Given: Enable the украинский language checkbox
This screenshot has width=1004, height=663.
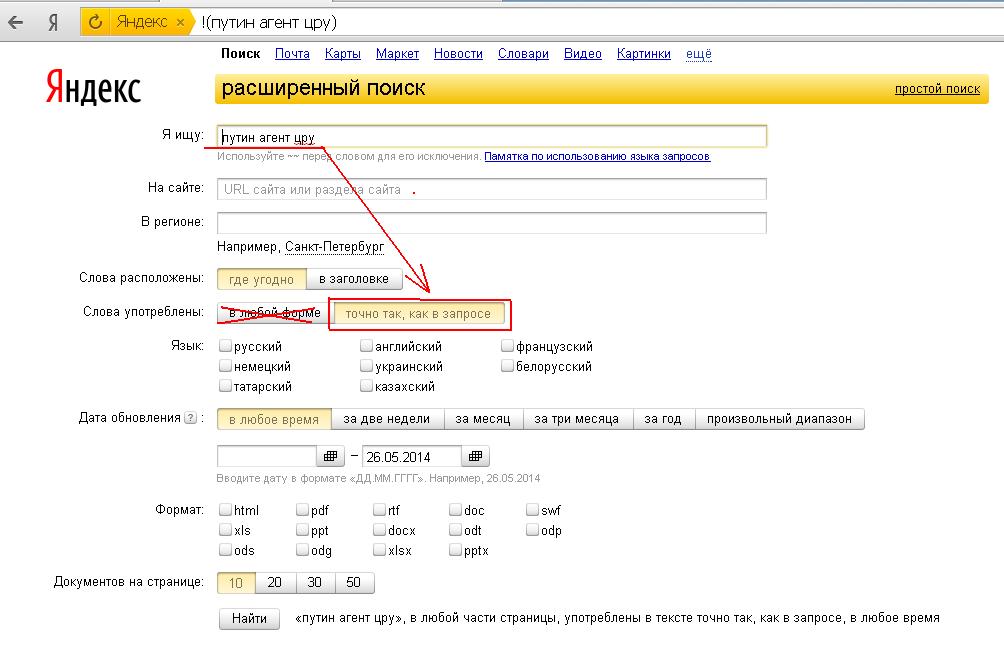Looking at the screenshot, I should (366, 366).
